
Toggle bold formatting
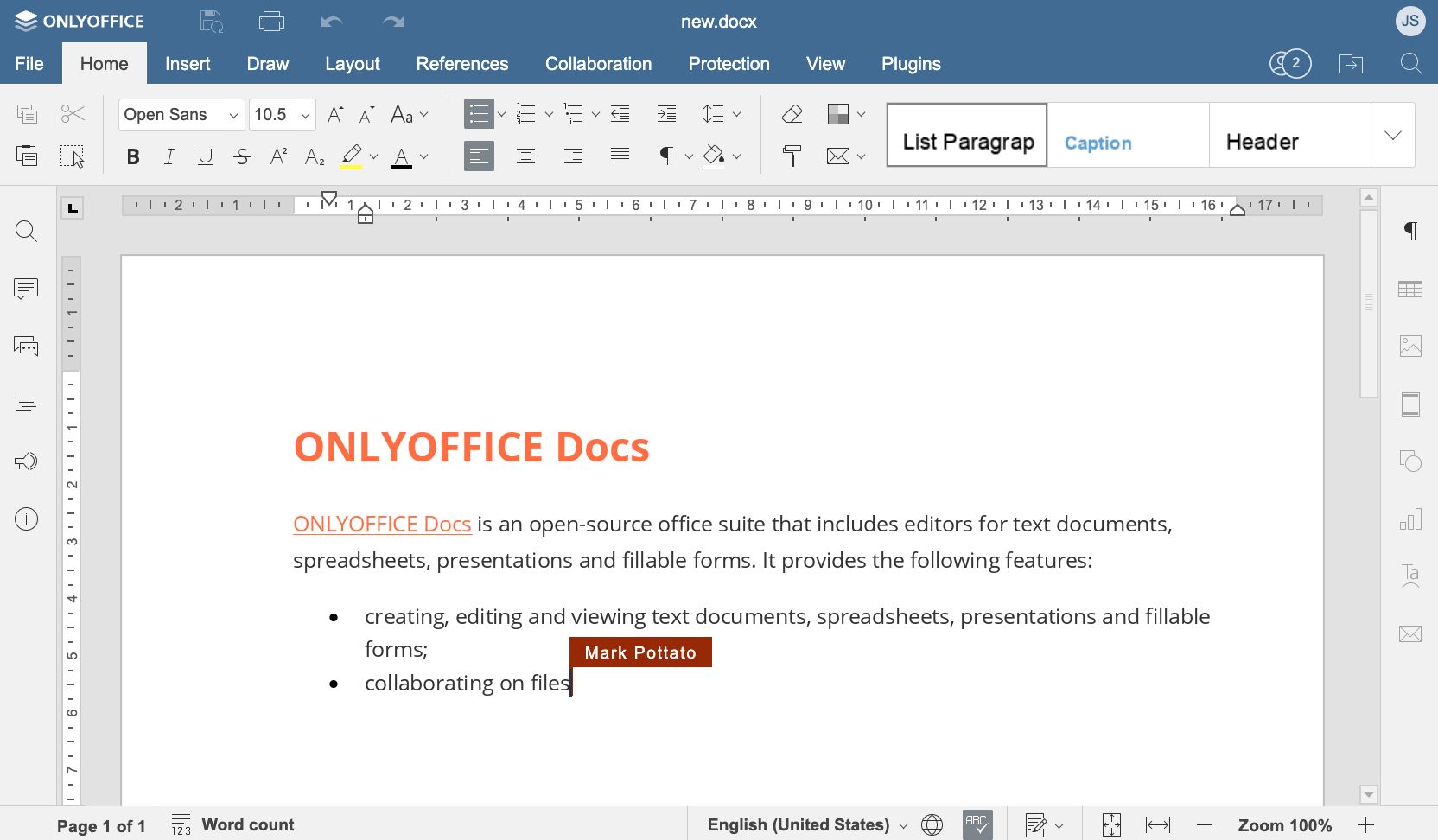(133, 156)
